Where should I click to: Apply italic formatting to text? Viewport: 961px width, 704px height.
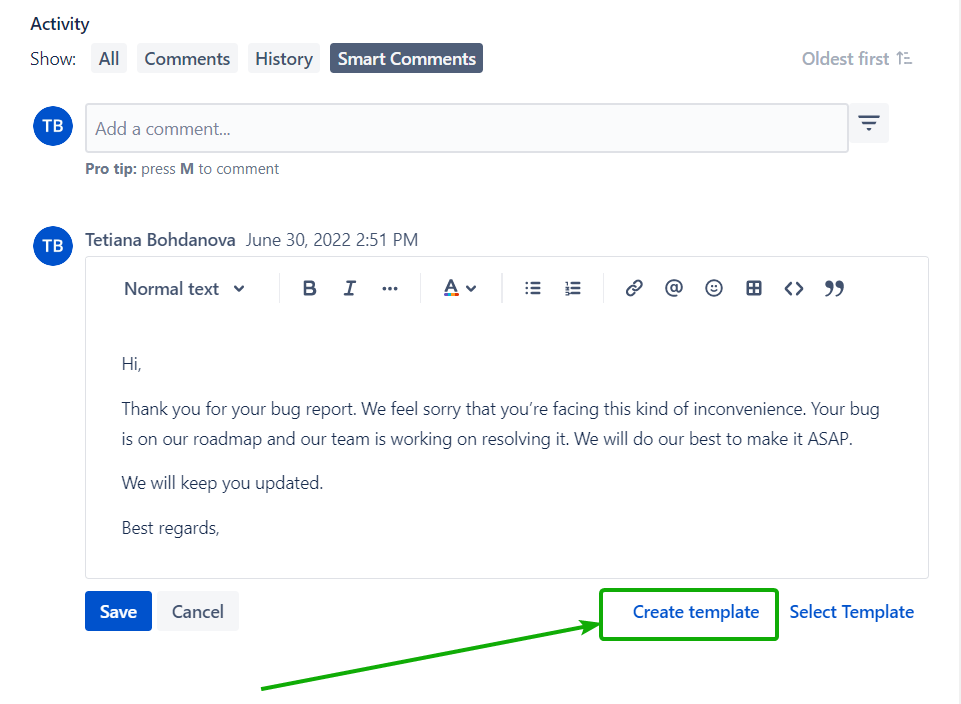coord(349,288)
